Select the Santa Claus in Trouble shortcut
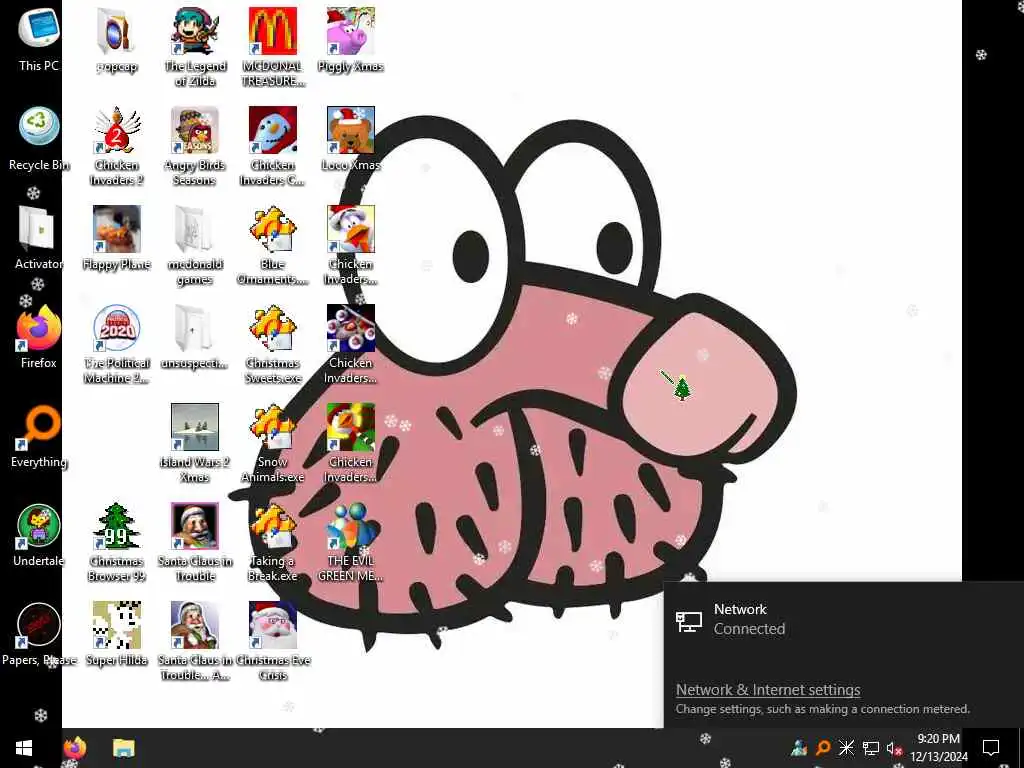The width and height of the screenshot is (1024, 768). point(195,526)
